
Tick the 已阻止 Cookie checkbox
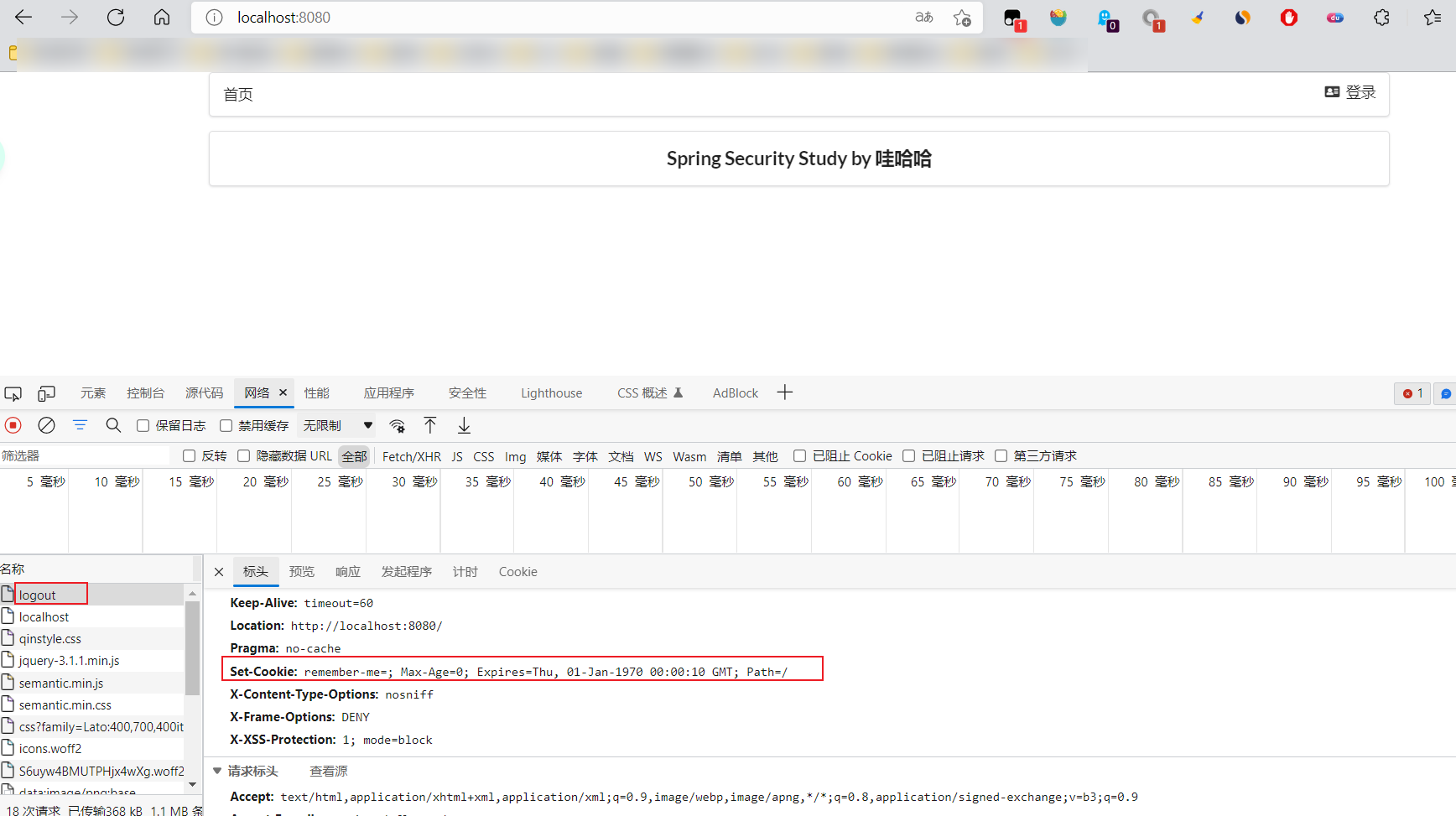coord(800,456)
